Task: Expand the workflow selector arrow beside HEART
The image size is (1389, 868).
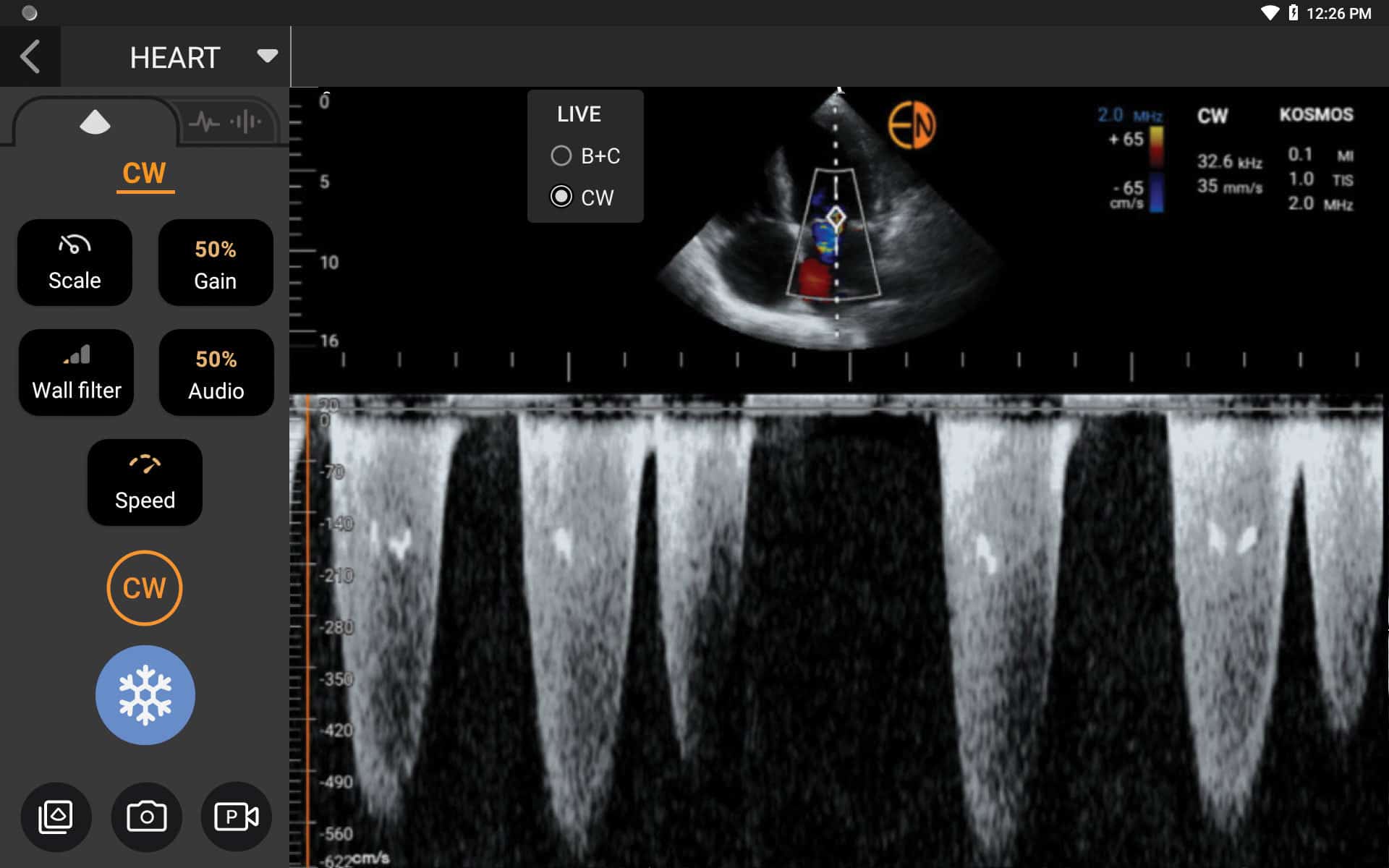Action: [x=266, y=56]
